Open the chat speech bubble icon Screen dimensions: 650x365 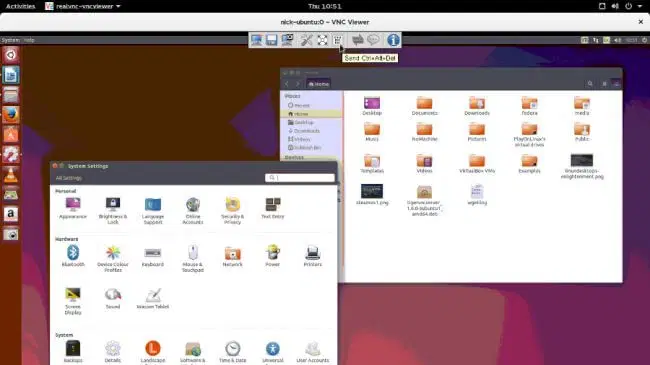373,40
